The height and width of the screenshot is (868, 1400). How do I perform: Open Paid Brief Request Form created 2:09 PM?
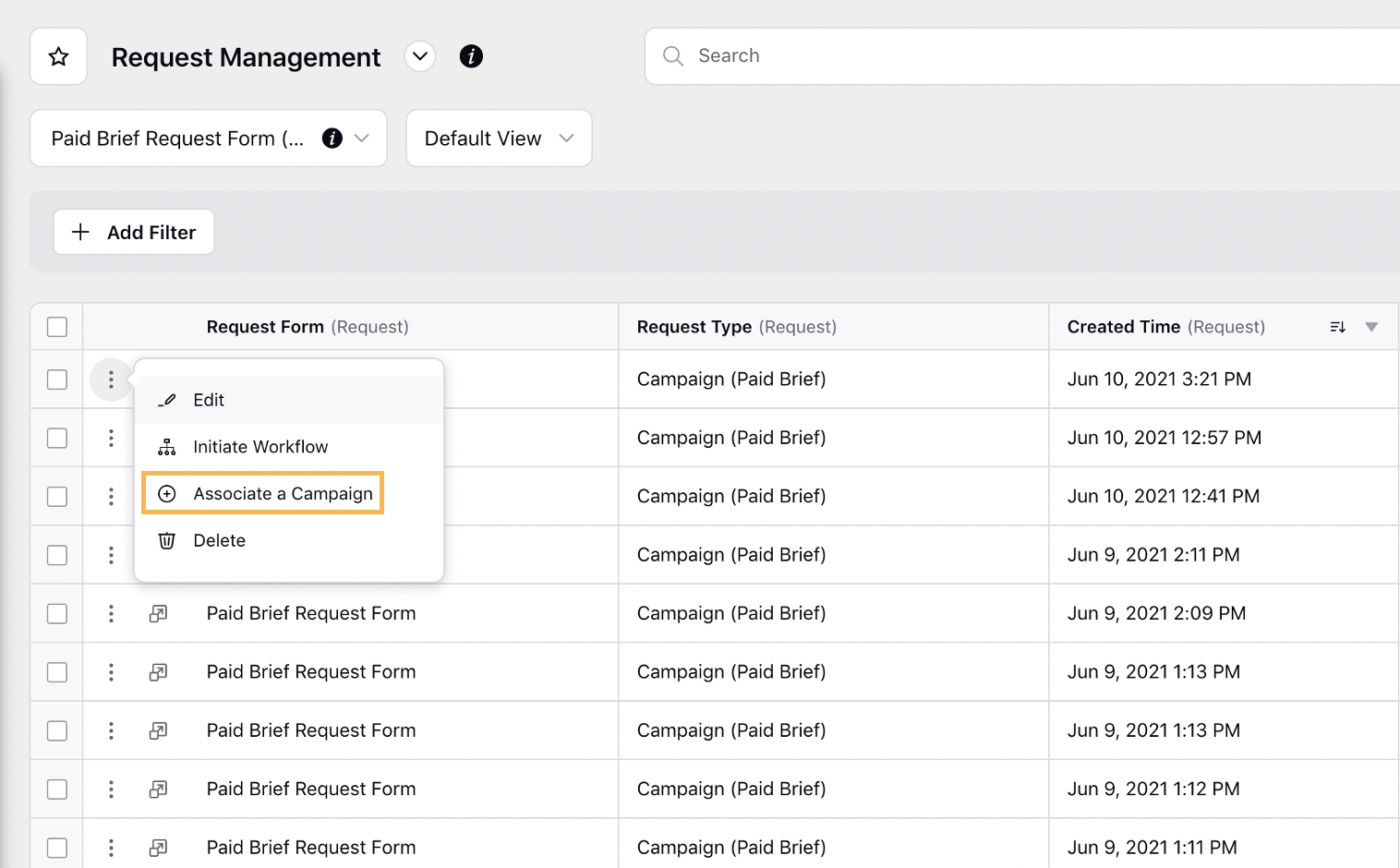pos(311,614)
